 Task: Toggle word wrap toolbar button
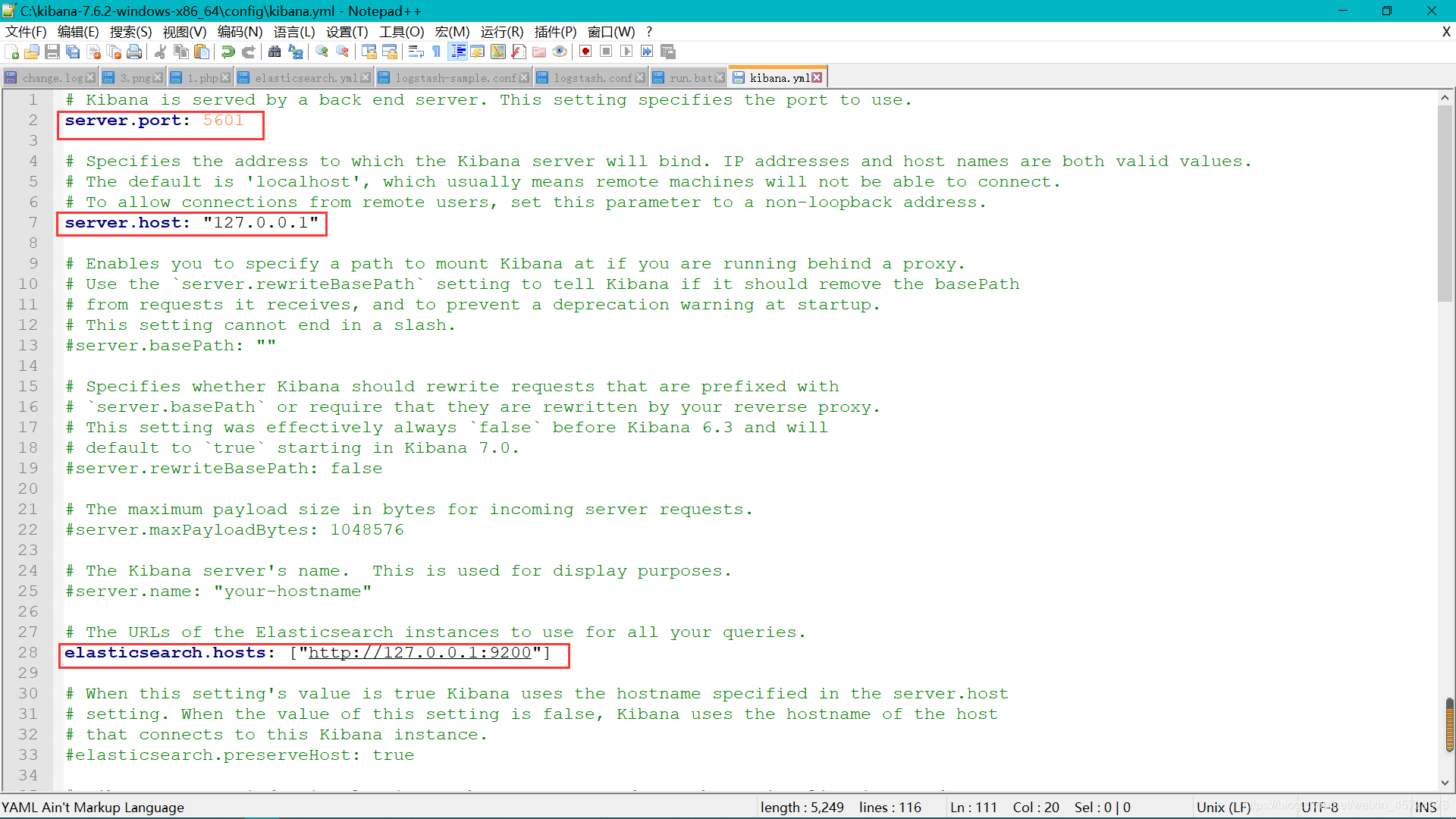click(x=416, y=52)
